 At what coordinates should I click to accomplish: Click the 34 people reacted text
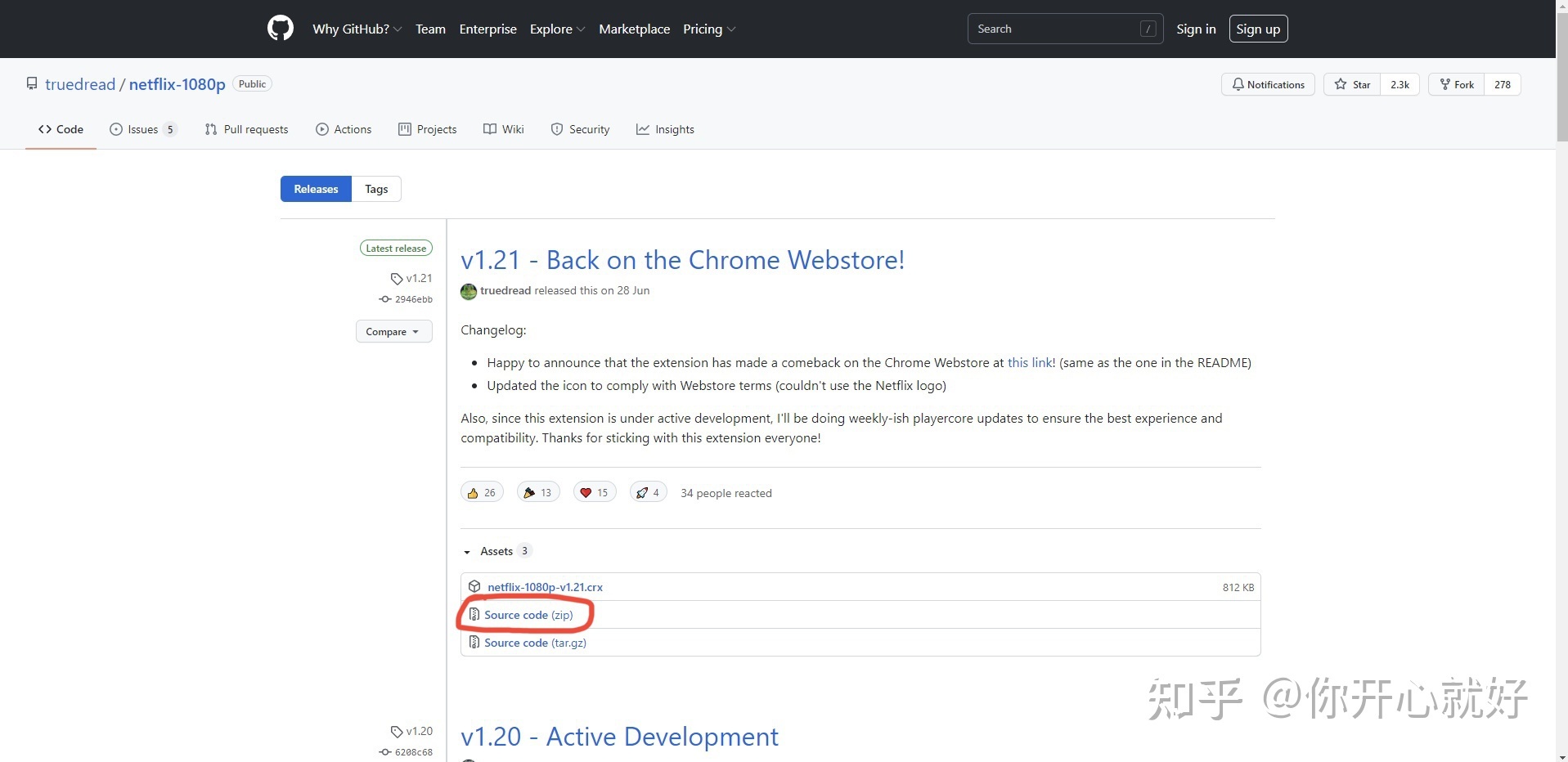click(x=726, y=493)
